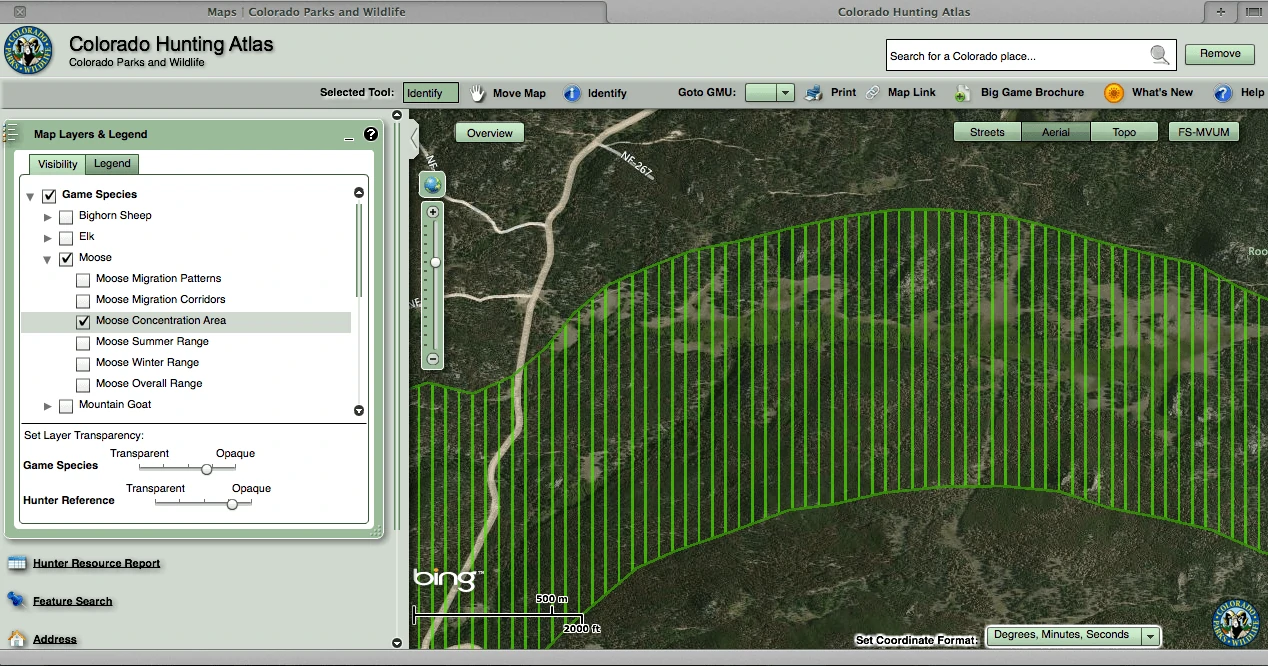The height and width of the screenshot is (666, 1268).
Task: Open the Feature Search link
Action: click(72, 602)
